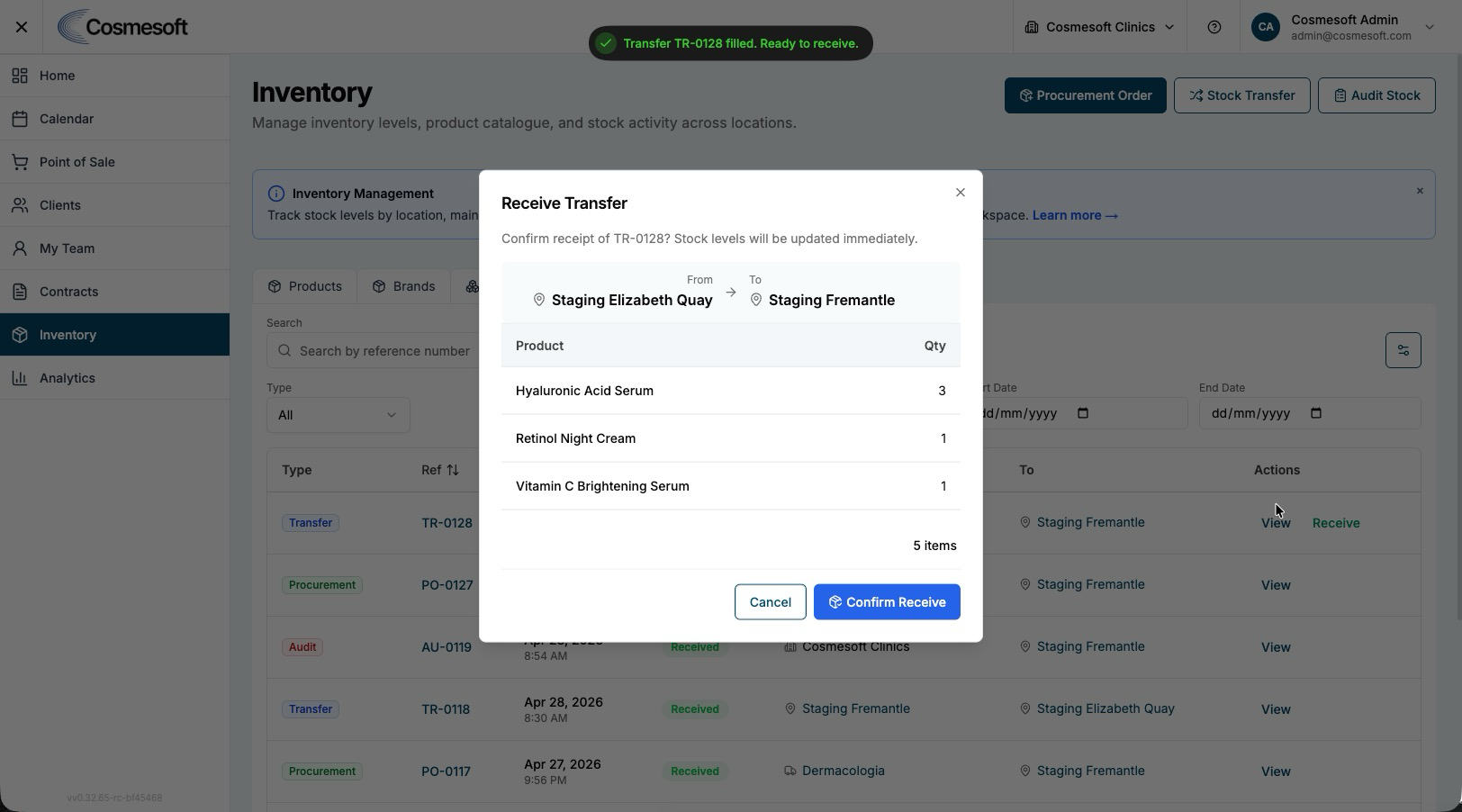Image resolution: width=1462 pixels, height=812 pixels.
Task: Click the info icon in Inventory Management banner
Action: coord(276,194)
